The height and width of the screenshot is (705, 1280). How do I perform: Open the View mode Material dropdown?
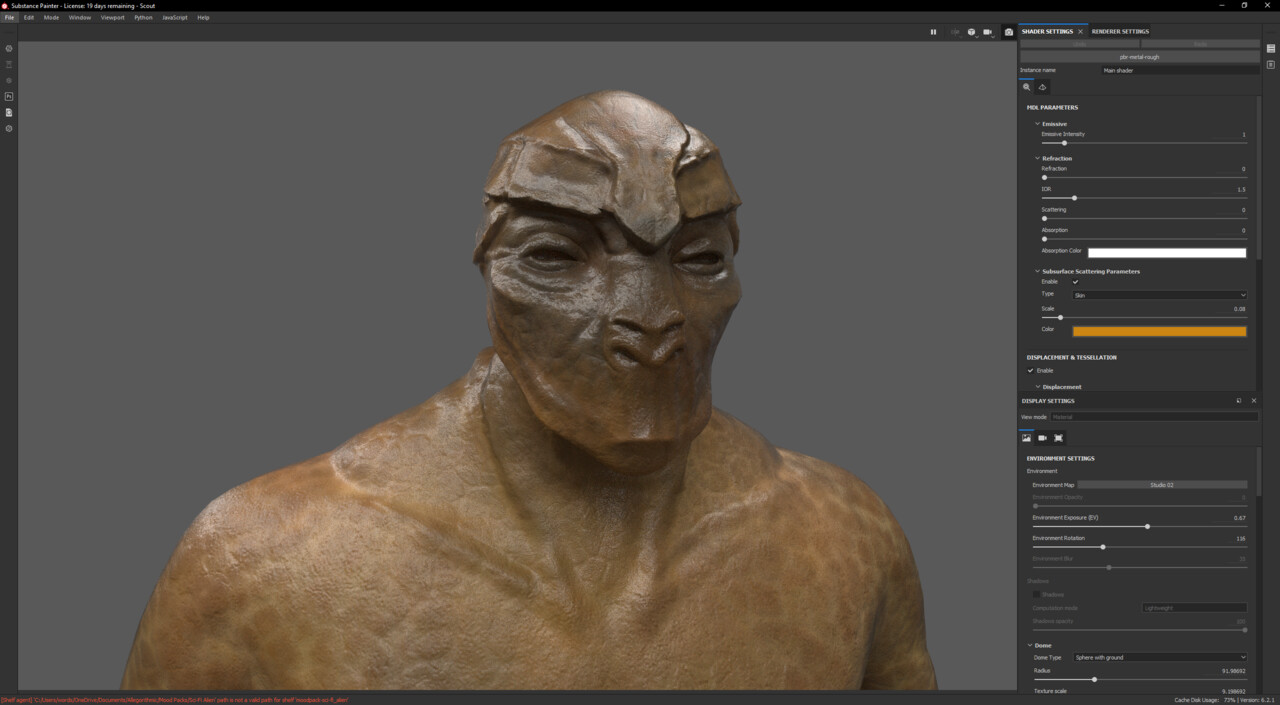[1155, 417]
